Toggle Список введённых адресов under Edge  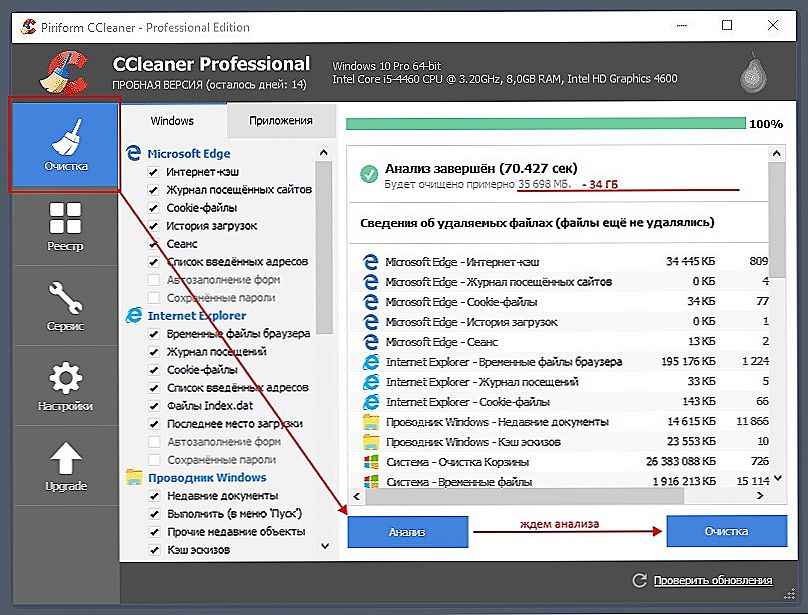(x=153, y=262)
